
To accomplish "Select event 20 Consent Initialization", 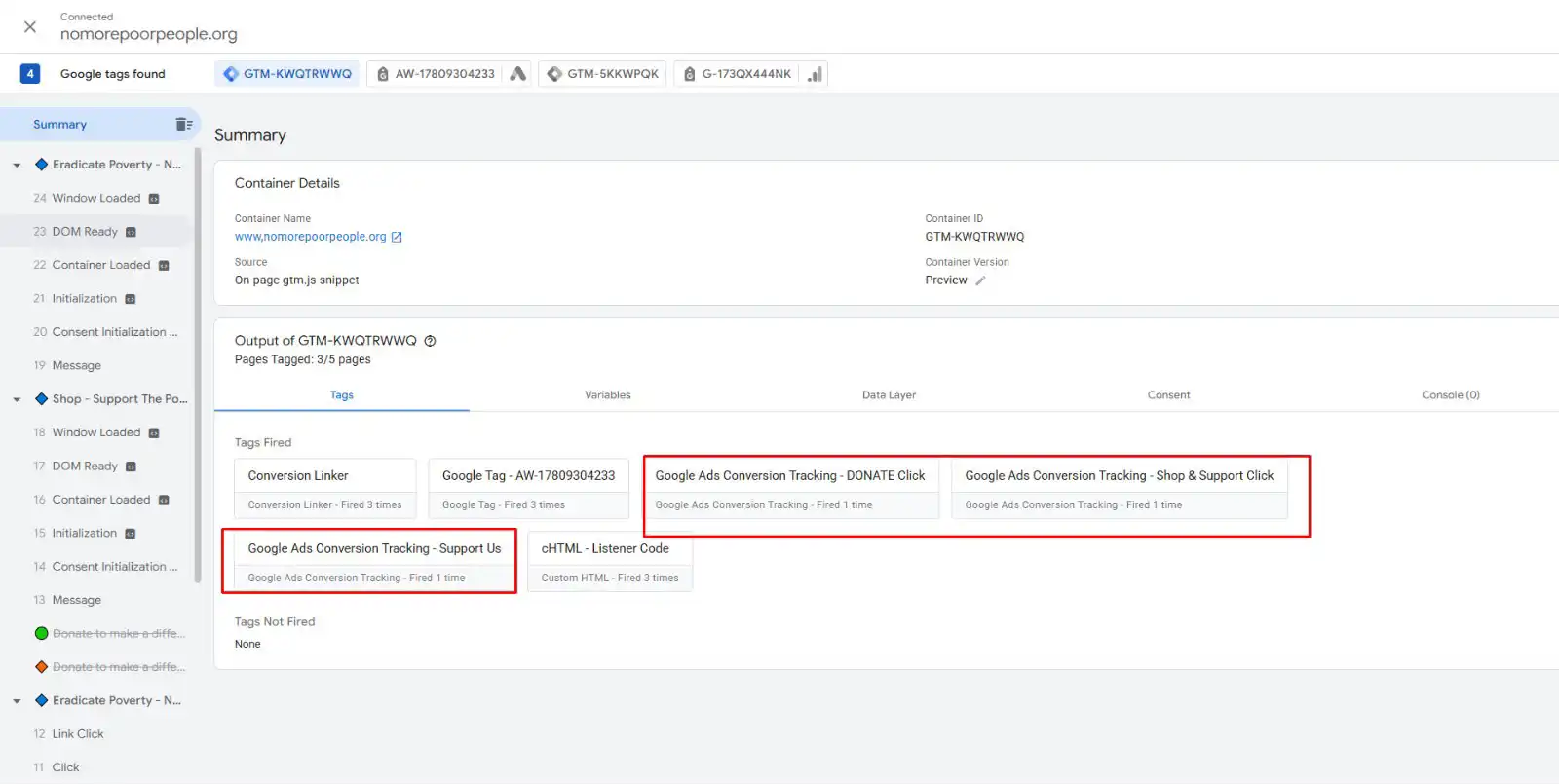I will pyautogui.click(x=97, y=333).
